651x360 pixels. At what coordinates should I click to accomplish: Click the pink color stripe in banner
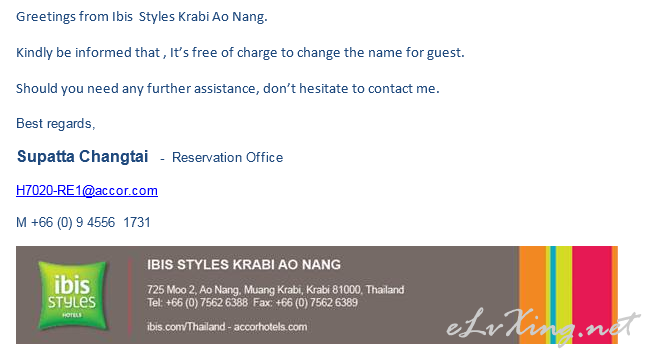pyautogui.click(x=592, y=295)
